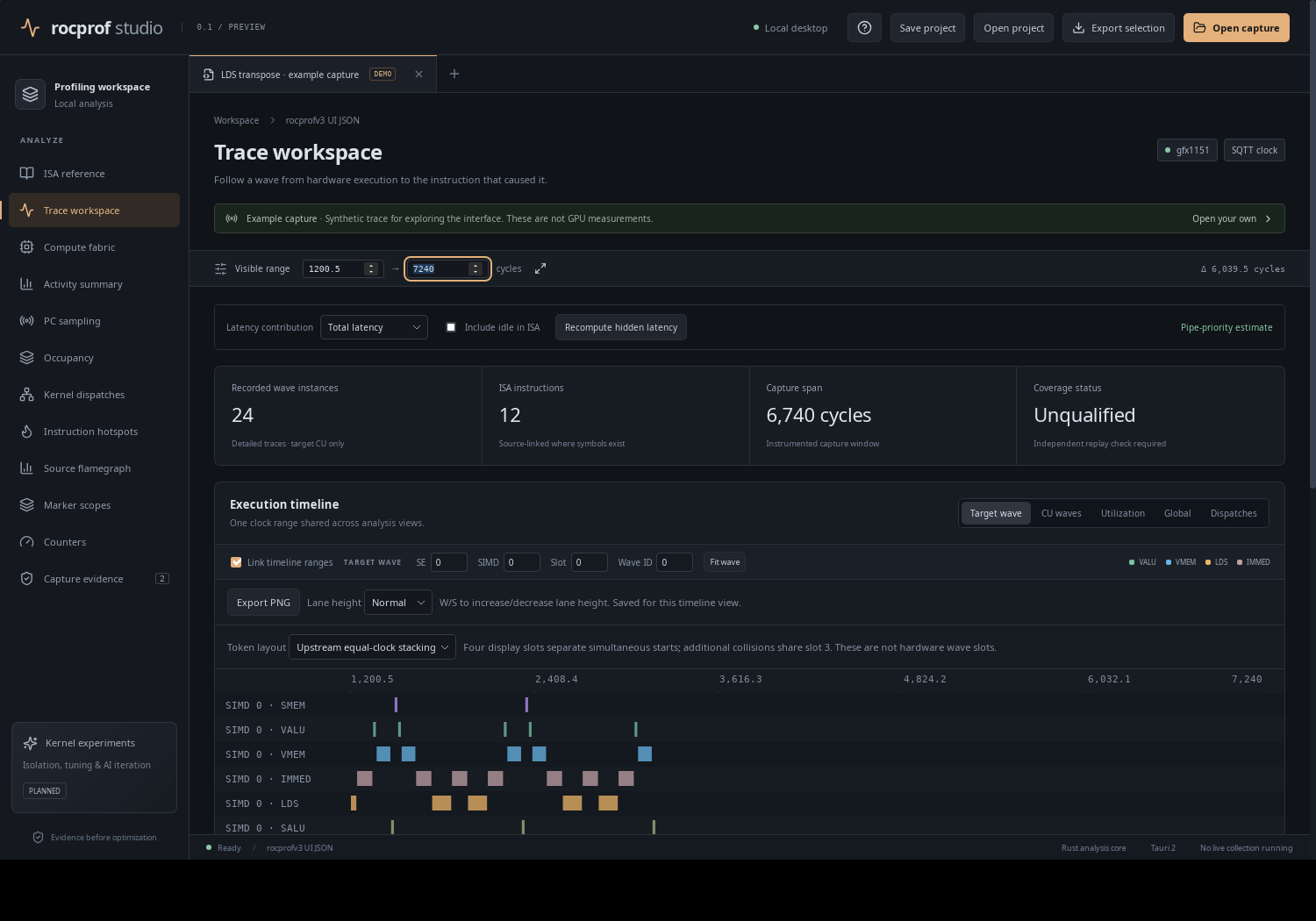The image size is (1316, 921).
Task: Open Source flamegraph view
Action: click(x=94, y=468)
